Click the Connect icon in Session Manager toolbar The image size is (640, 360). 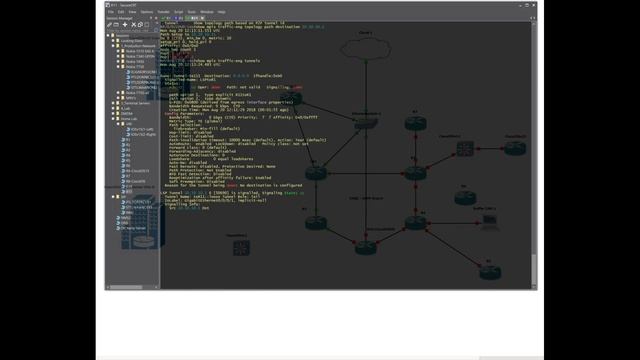coord(109,25)
